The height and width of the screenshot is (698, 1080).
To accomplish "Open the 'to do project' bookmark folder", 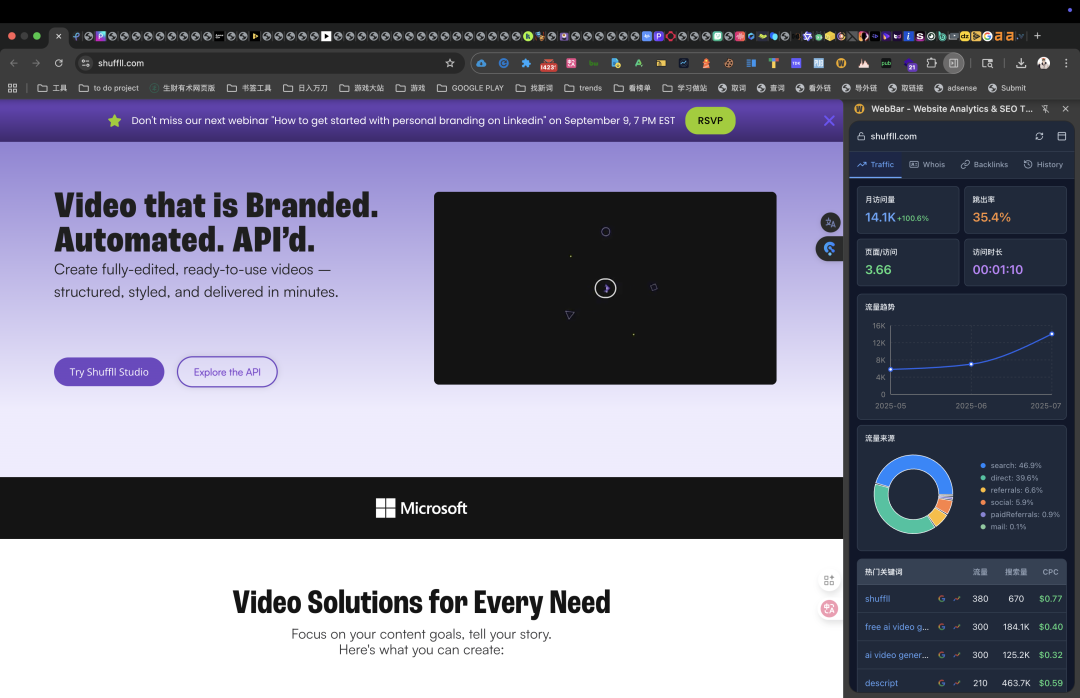I will click(109, 88).
